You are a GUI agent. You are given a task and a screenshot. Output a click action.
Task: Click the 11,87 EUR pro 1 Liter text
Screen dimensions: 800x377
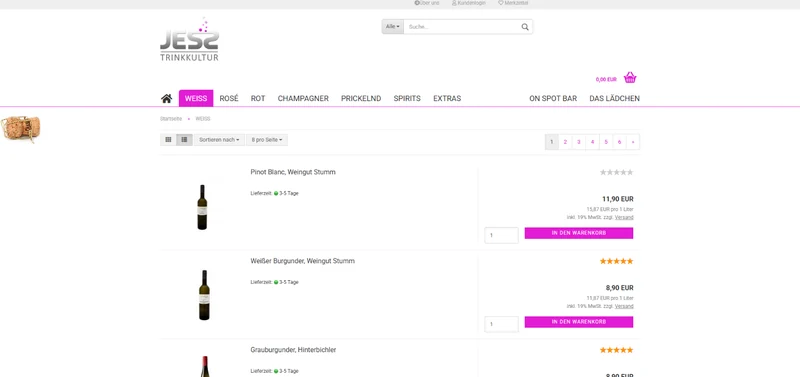(610, 298)
